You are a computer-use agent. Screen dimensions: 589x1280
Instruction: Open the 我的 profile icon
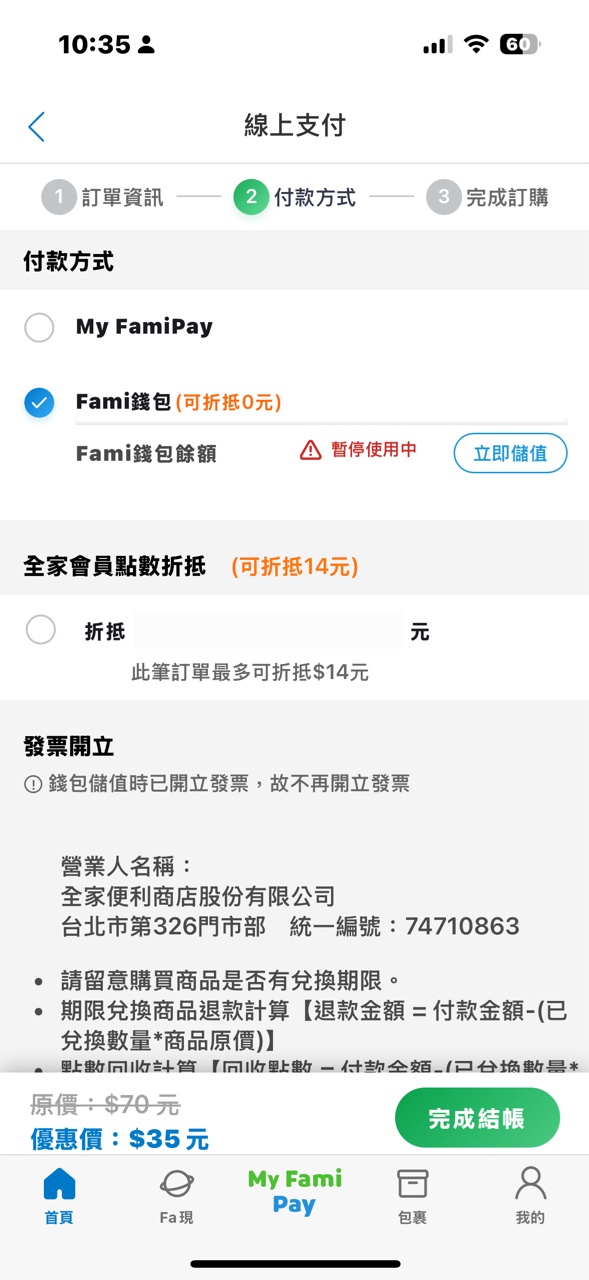click(x=530, y=1183)
